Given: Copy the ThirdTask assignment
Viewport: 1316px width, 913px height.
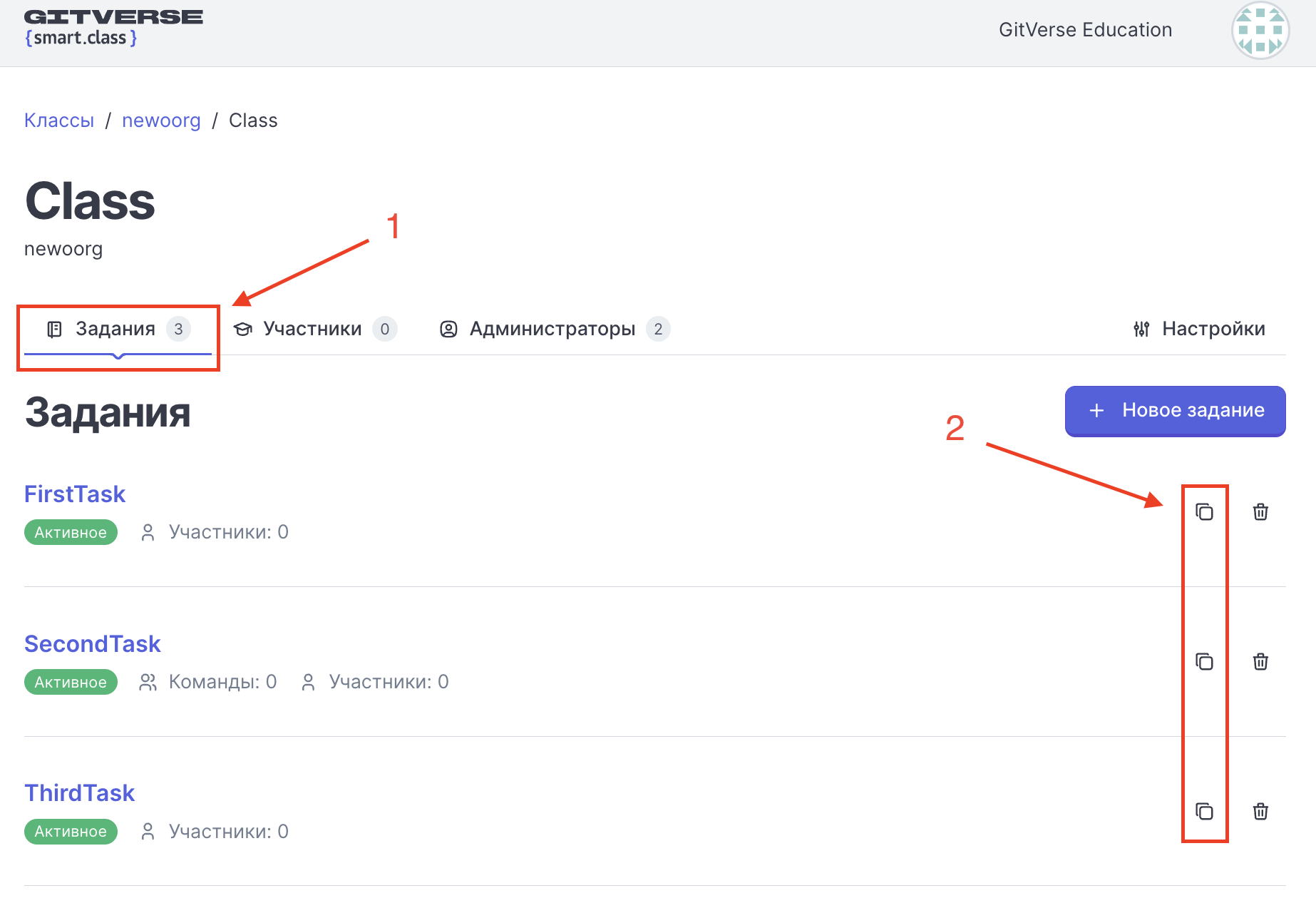Looking at the screenshot, I should coord(1204,811).
